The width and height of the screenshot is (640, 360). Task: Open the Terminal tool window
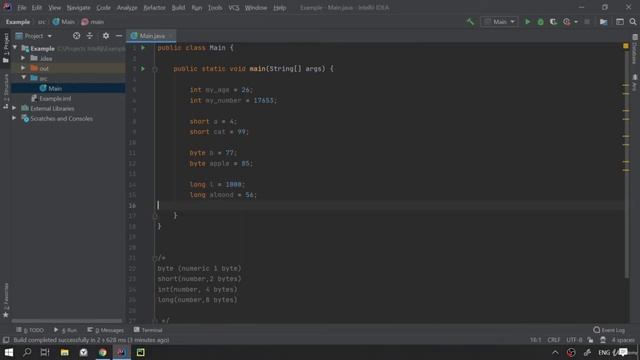point(148,330)
